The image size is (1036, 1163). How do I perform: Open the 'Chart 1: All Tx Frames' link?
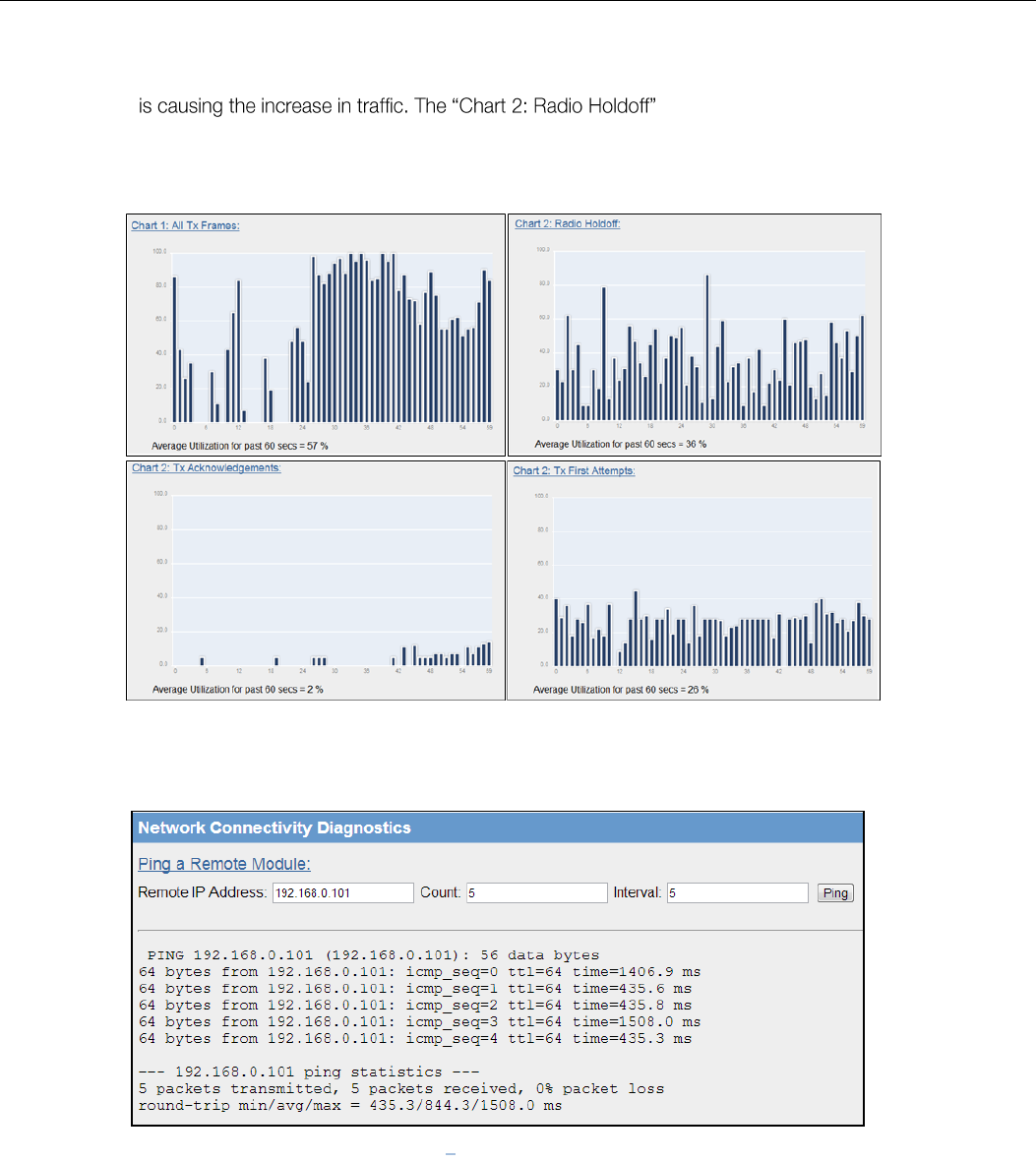[x=185, y=225]
